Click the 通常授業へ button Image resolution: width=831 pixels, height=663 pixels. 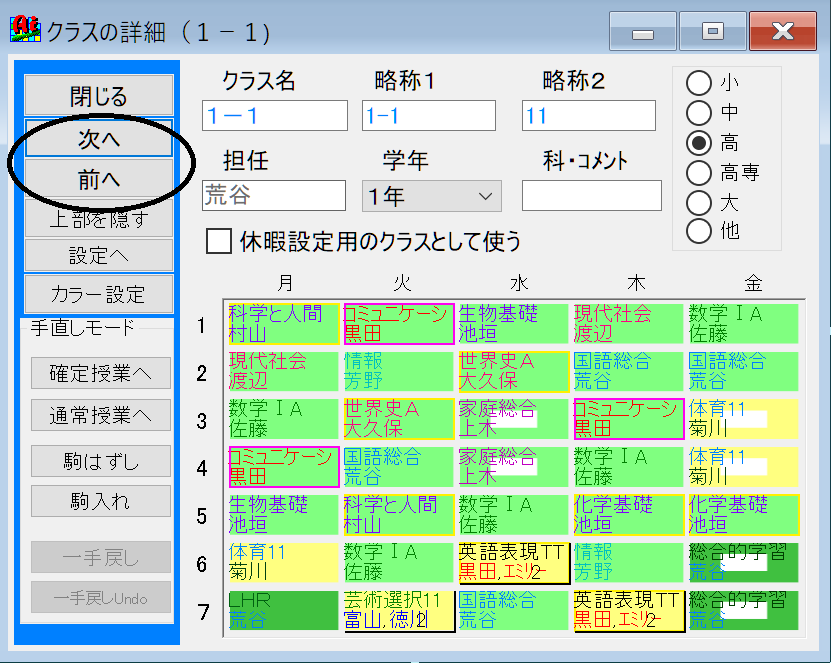(101, 415)
